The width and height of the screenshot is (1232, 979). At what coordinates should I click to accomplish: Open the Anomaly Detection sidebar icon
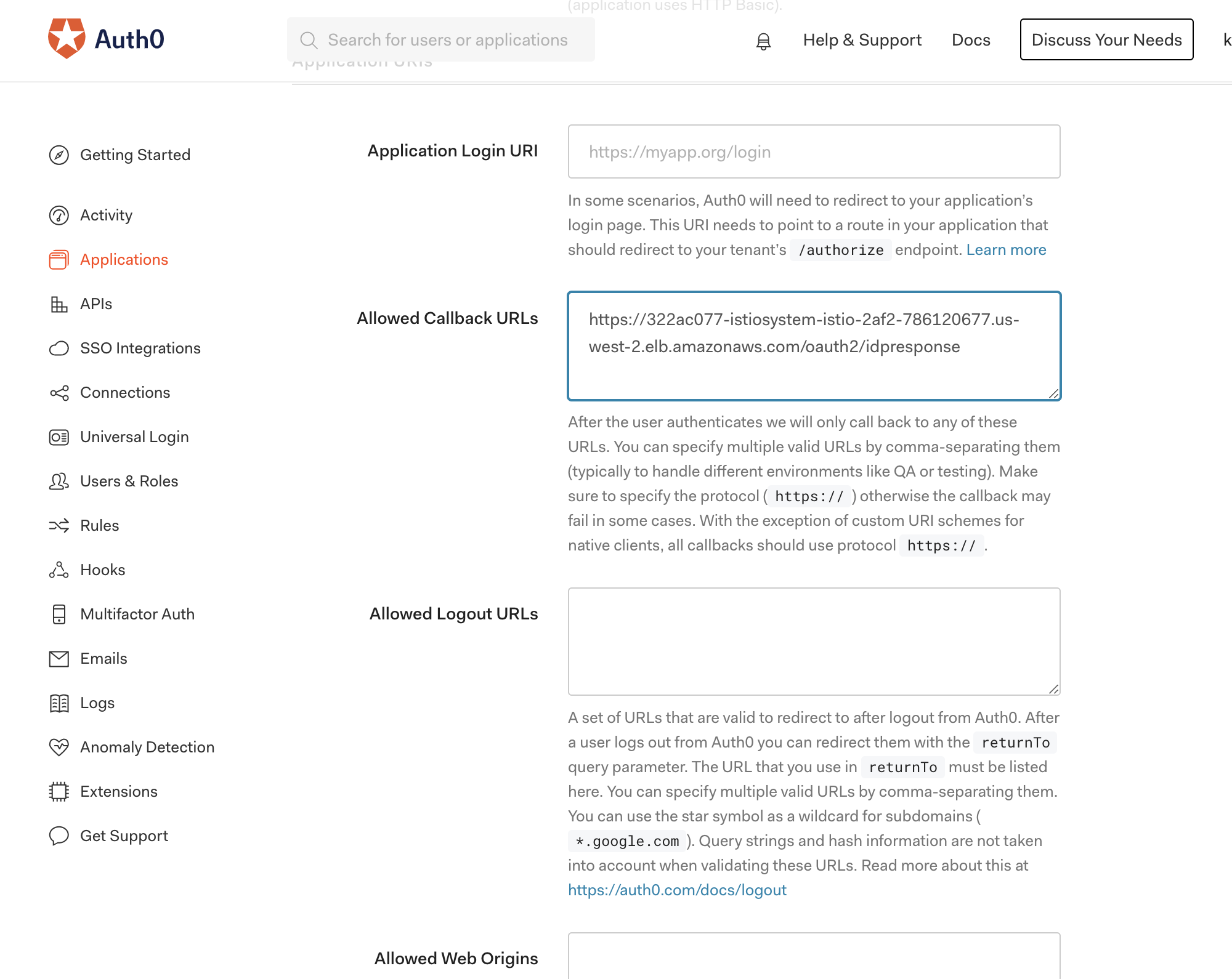58,747
